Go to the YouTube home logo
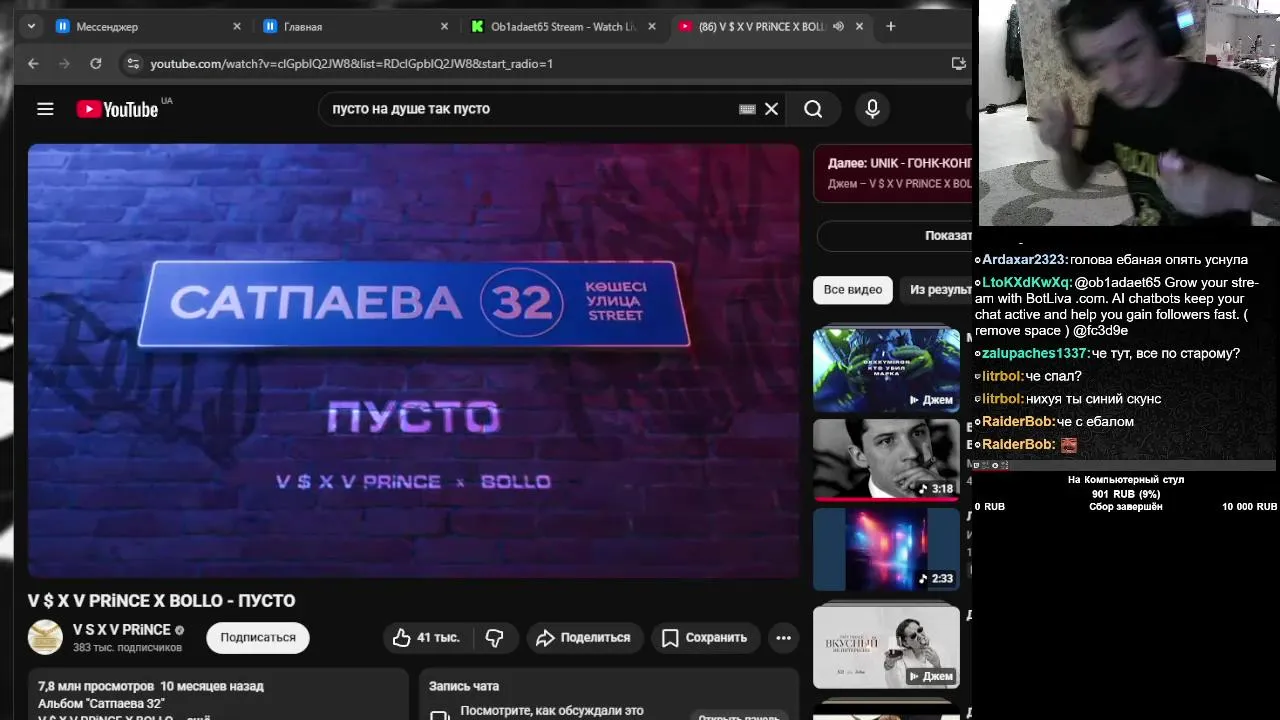The width and height of the screenshot is (1280, 720). (x=118, y=109)
